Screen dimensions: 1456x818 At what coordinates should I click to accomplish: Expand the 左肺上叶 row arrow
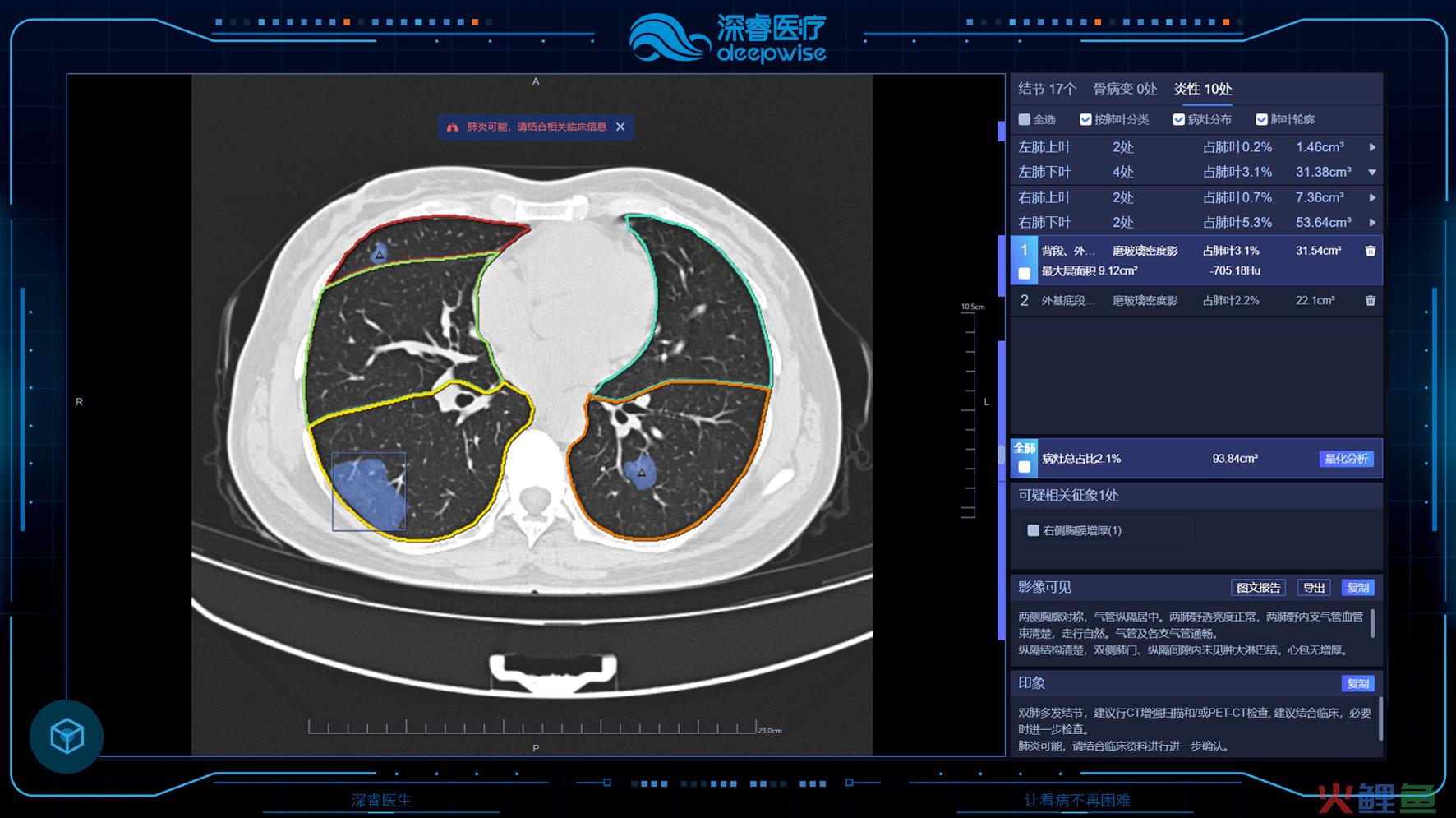coord(1371,147)
